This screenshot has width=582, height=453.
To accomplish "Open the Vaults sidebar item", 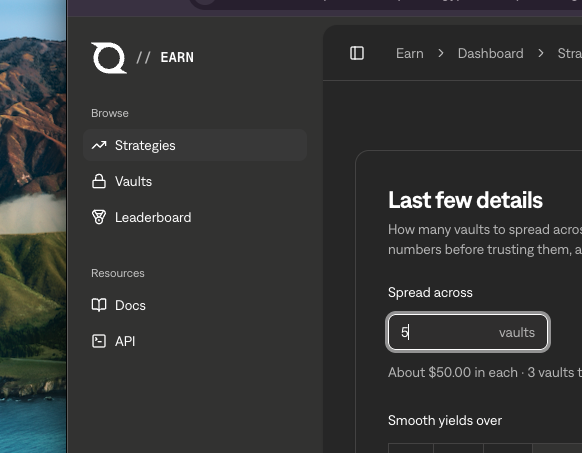I will point(195,181).
